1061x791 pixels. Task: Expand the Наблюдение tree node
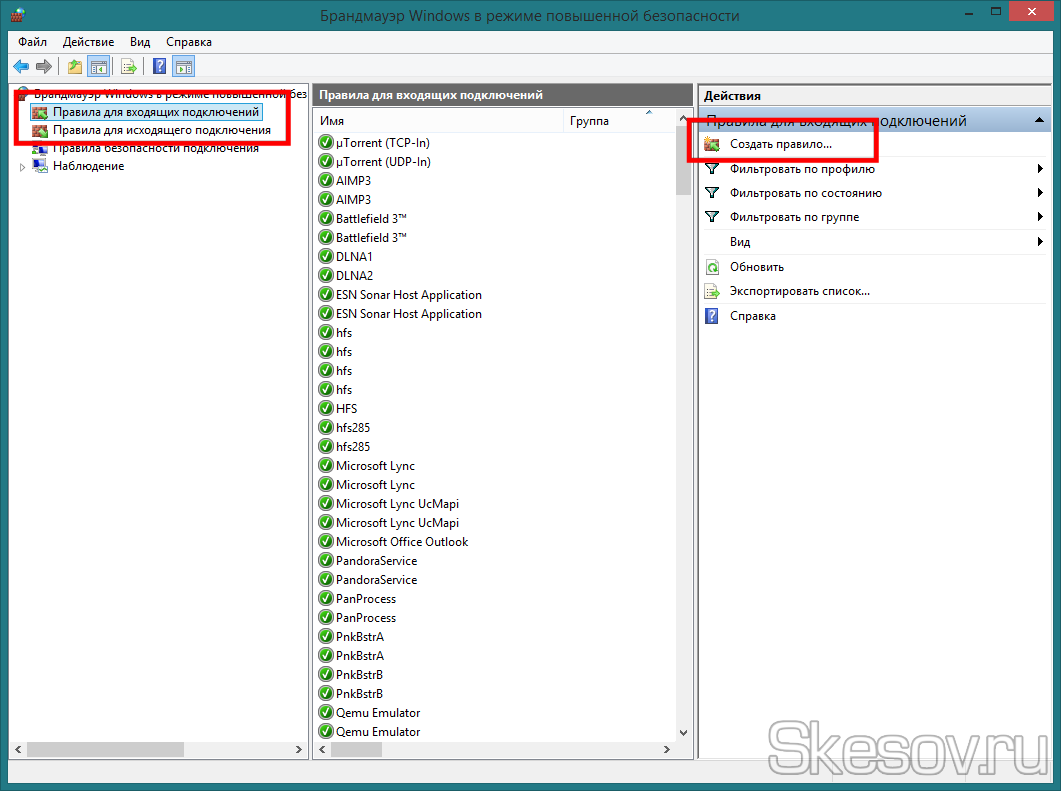[x=23, y=167]
